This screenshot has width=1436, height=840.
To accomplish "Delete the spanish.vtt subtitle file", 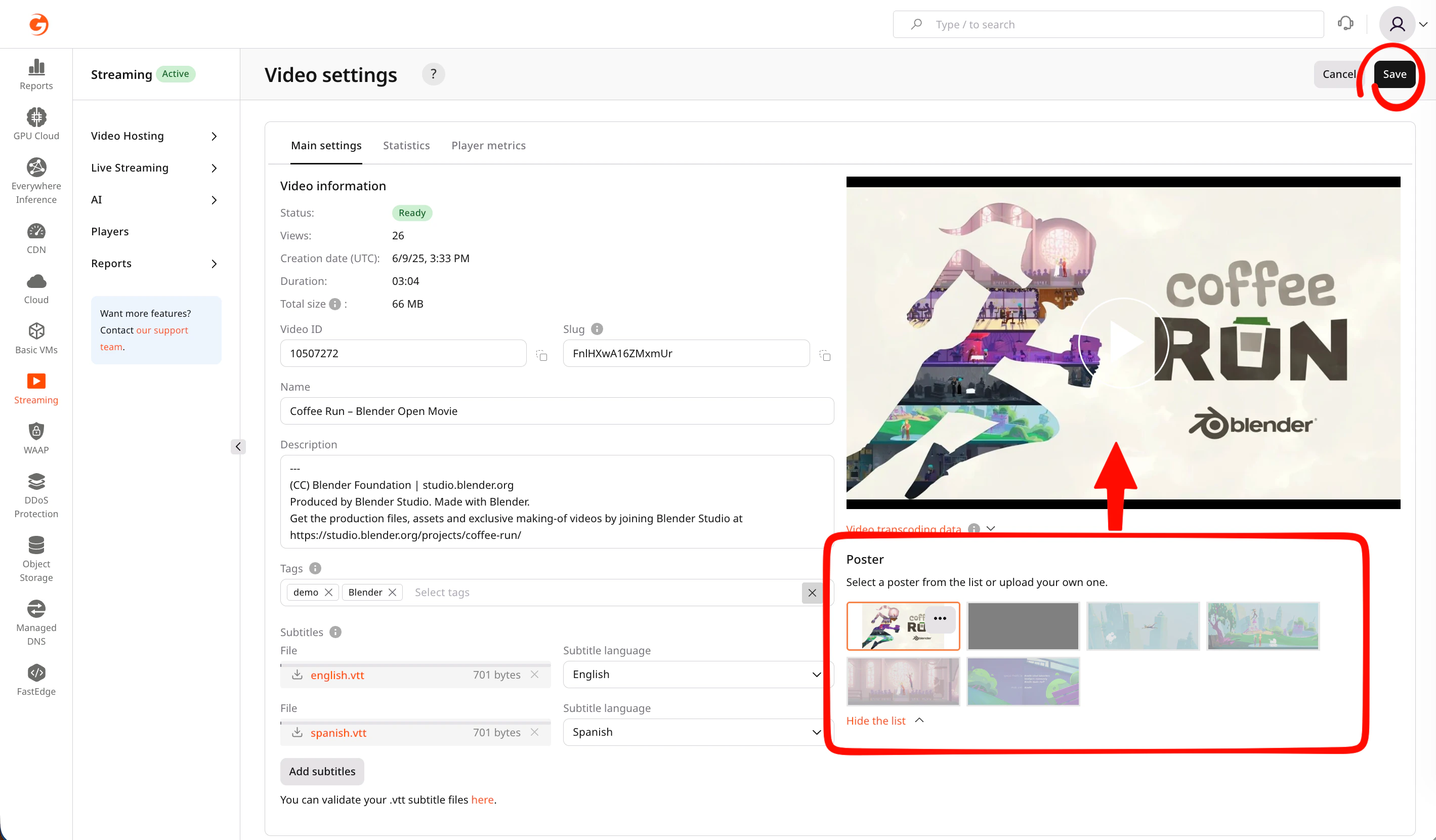I will coord(534,732).
